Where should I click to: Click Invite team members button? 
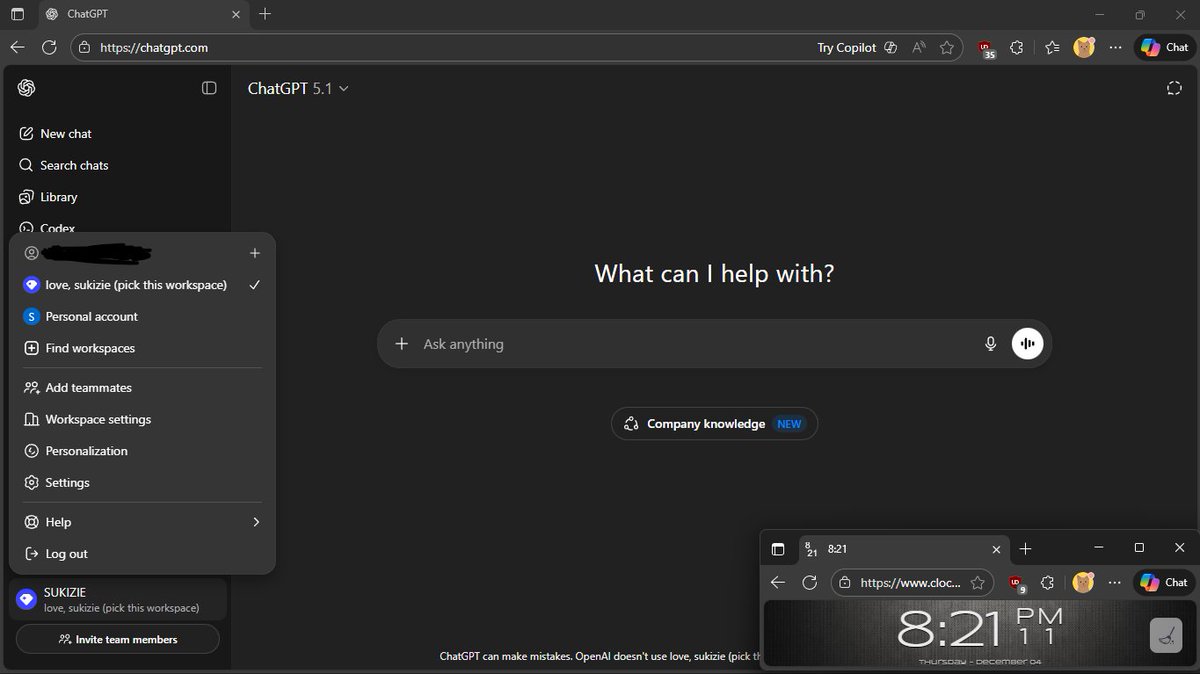coord(117,639)
